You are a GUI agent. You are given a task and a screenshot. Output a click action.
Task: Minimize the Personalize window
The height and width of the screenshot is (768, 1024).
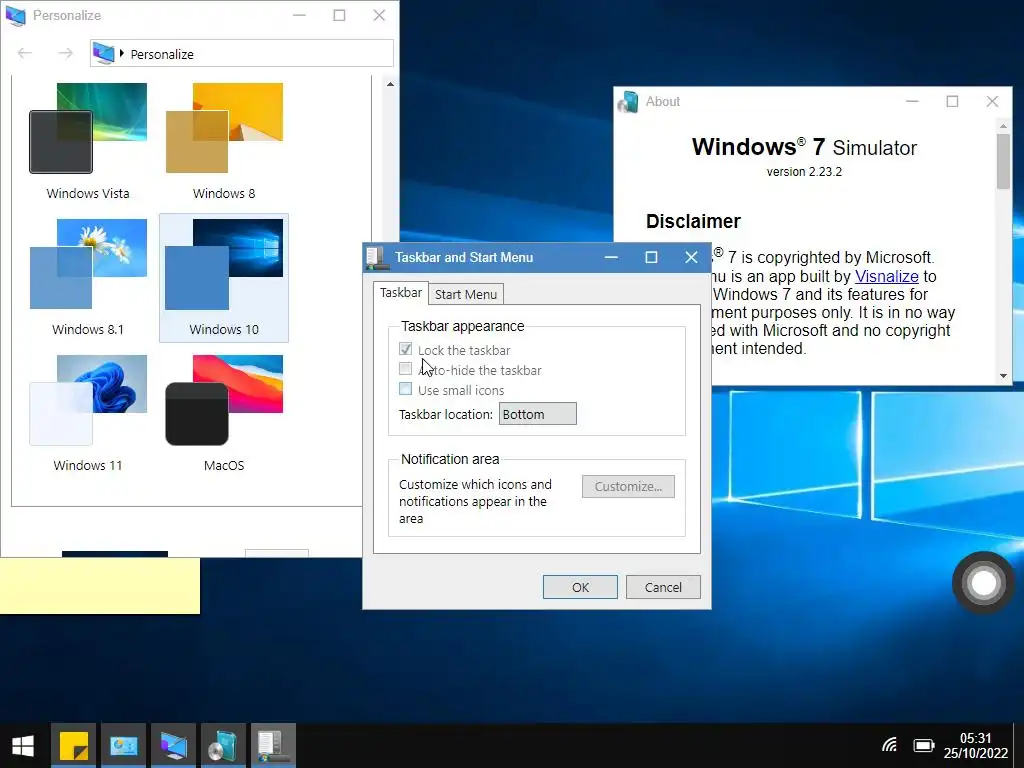click(x=299, y=15)
